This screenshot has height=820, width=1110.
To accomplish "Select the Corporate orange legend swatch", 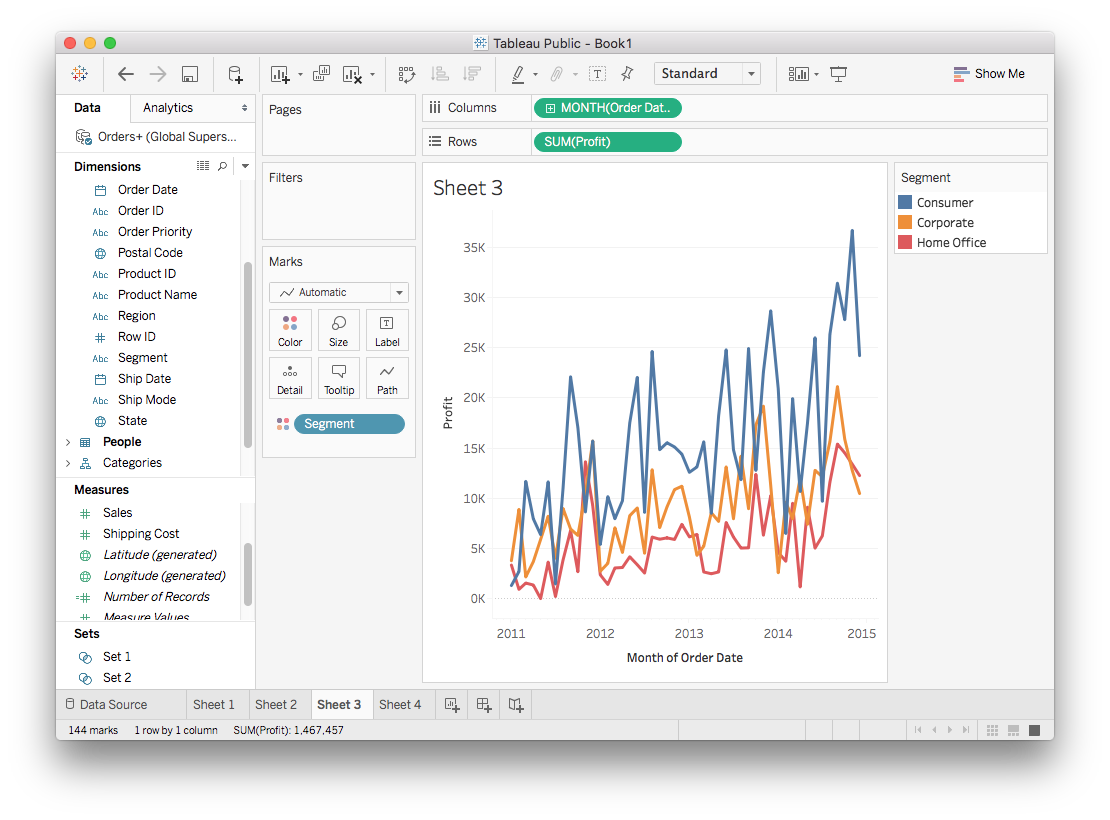I will tap(905, 223).
